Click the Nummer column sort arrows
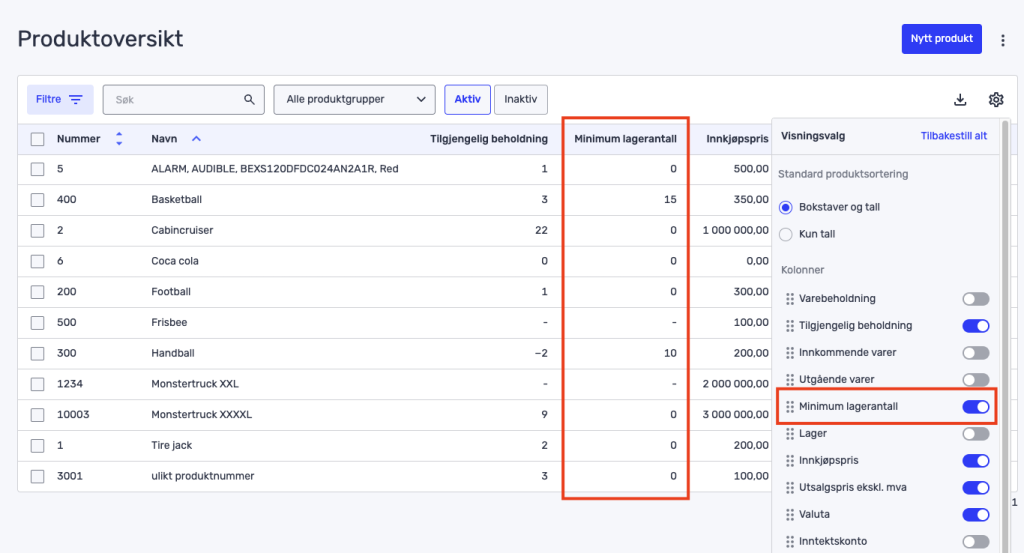 (x=119, y=139)
